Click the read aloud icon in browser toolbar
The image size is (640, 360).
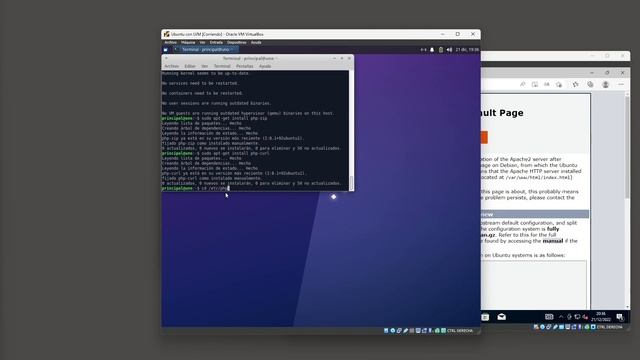[522, 84]
